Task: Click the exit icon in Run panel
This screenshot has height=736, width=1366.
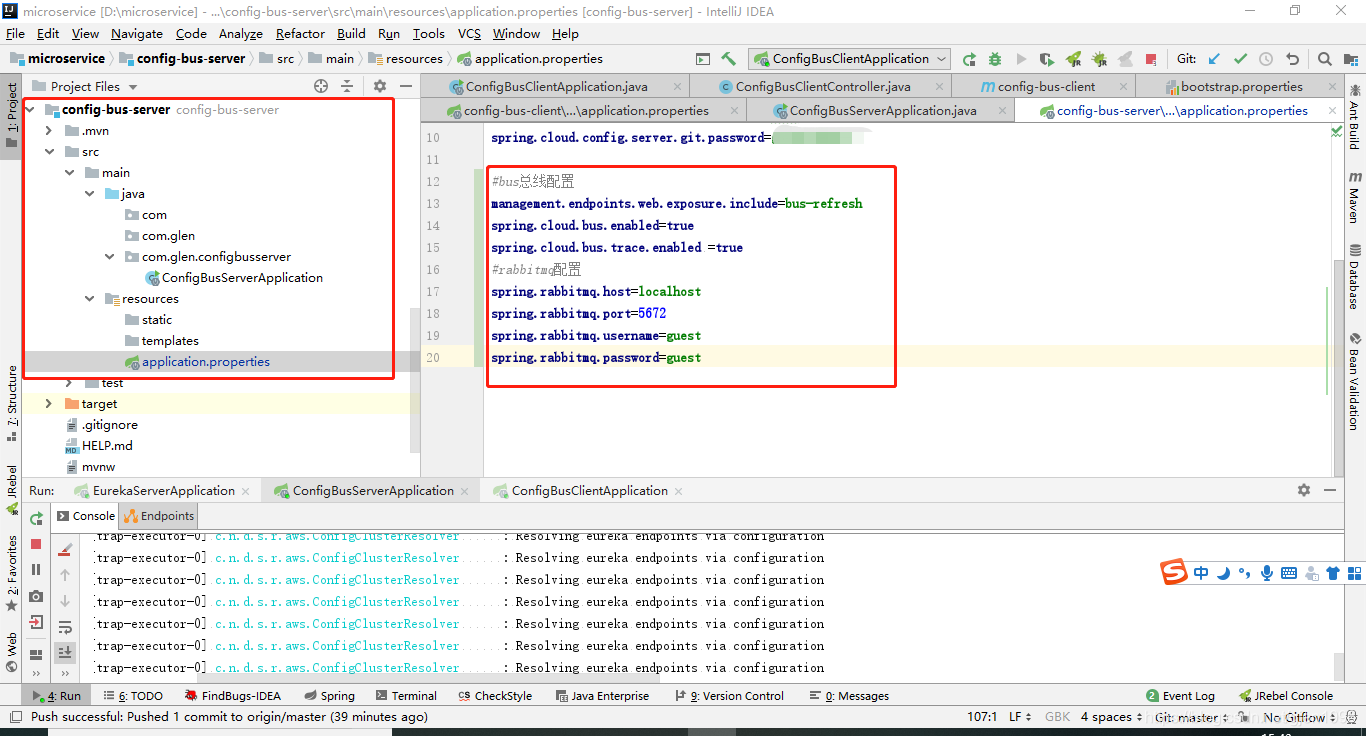Action: point(36,622)
